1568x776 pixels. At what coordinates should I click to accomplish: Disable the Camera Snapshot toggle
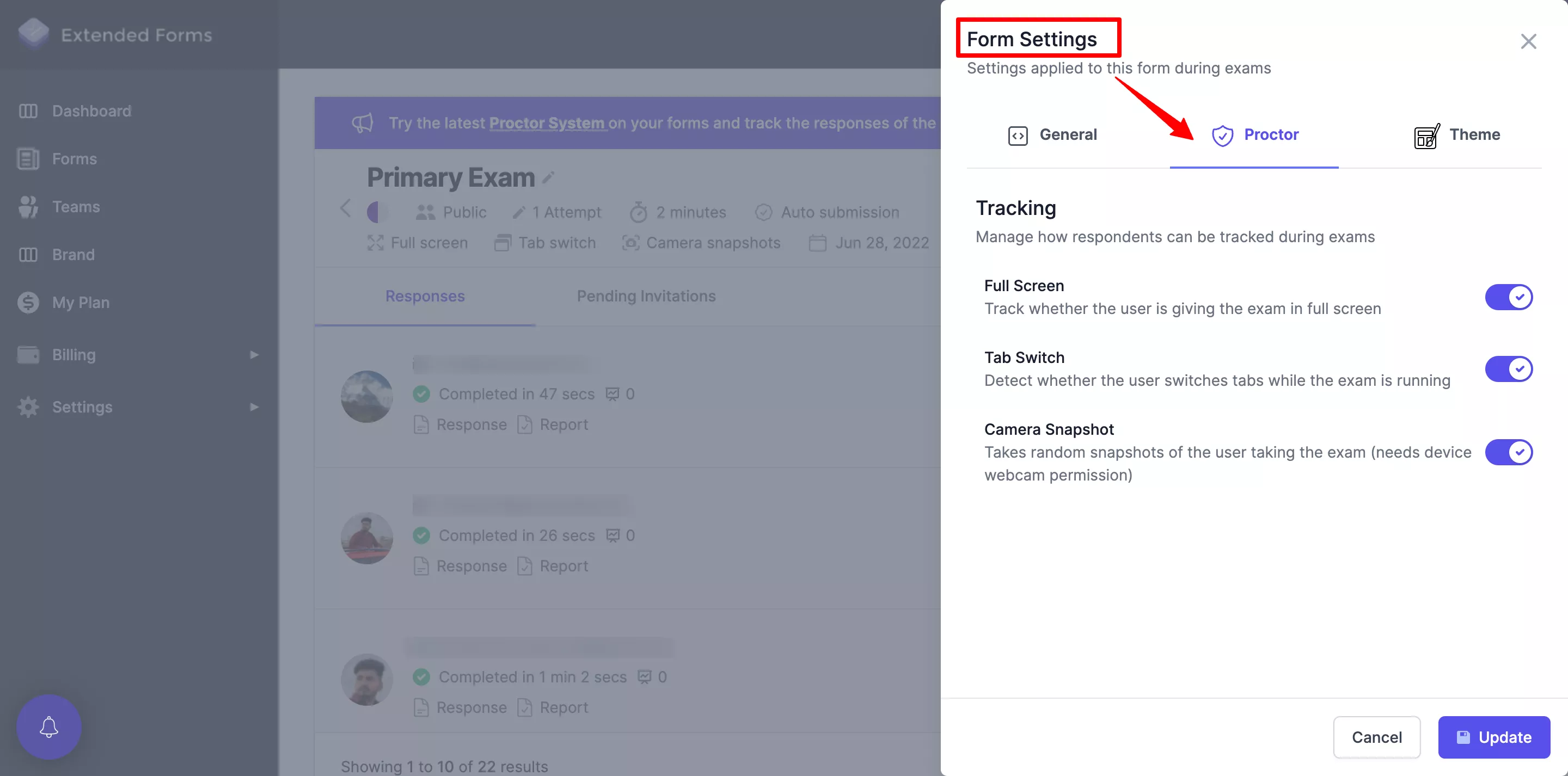tap(1509, 452)
